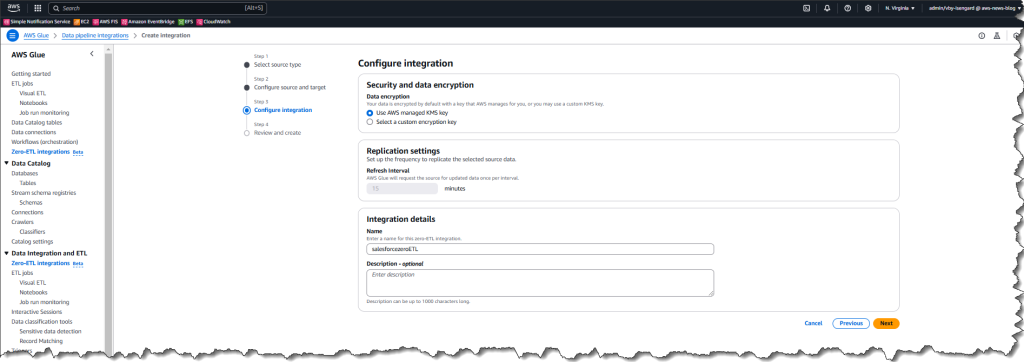Click the Next button

886,323
